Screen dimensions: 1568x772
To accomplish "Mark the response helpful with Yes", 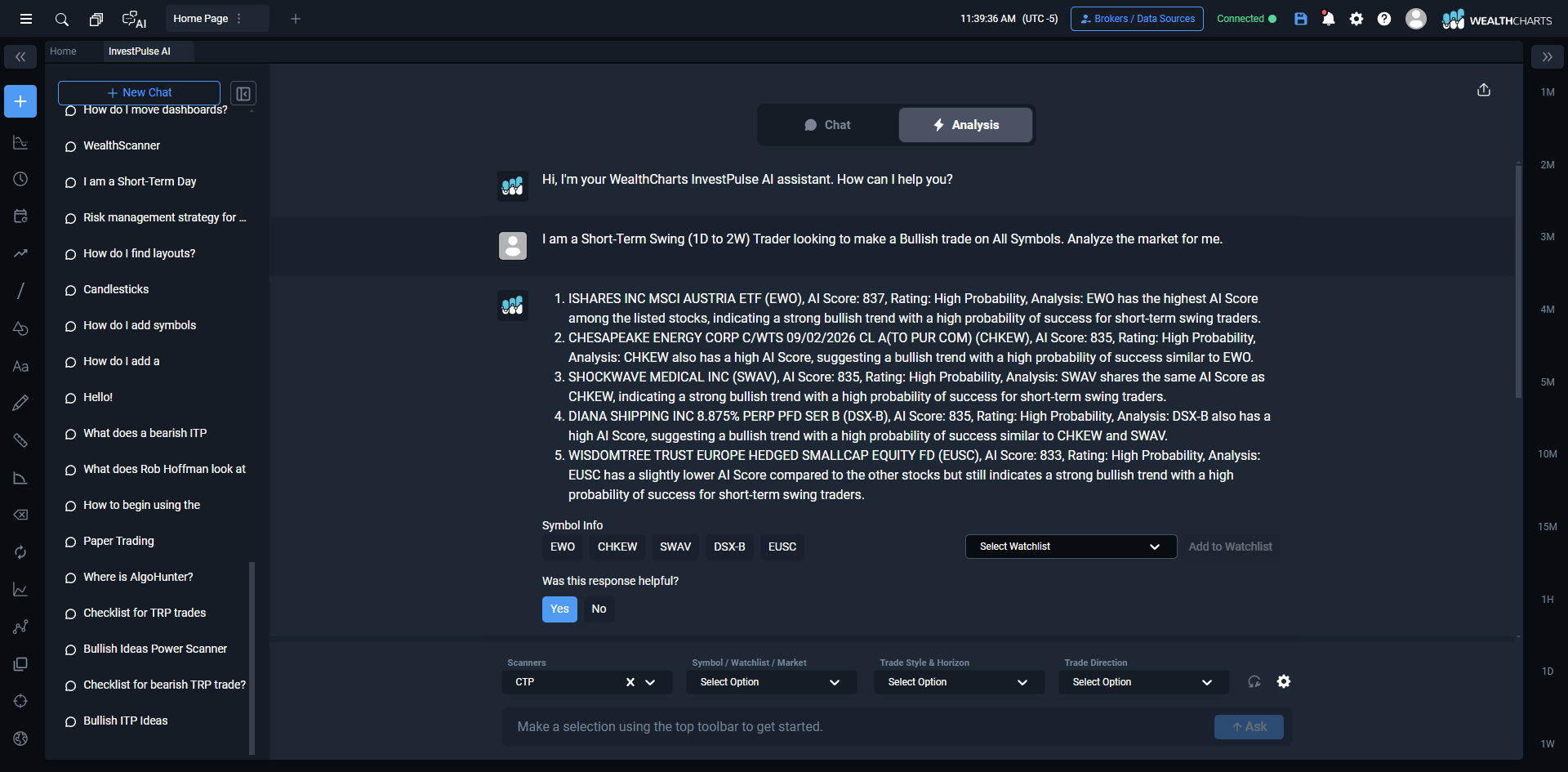I will point(559,609).
